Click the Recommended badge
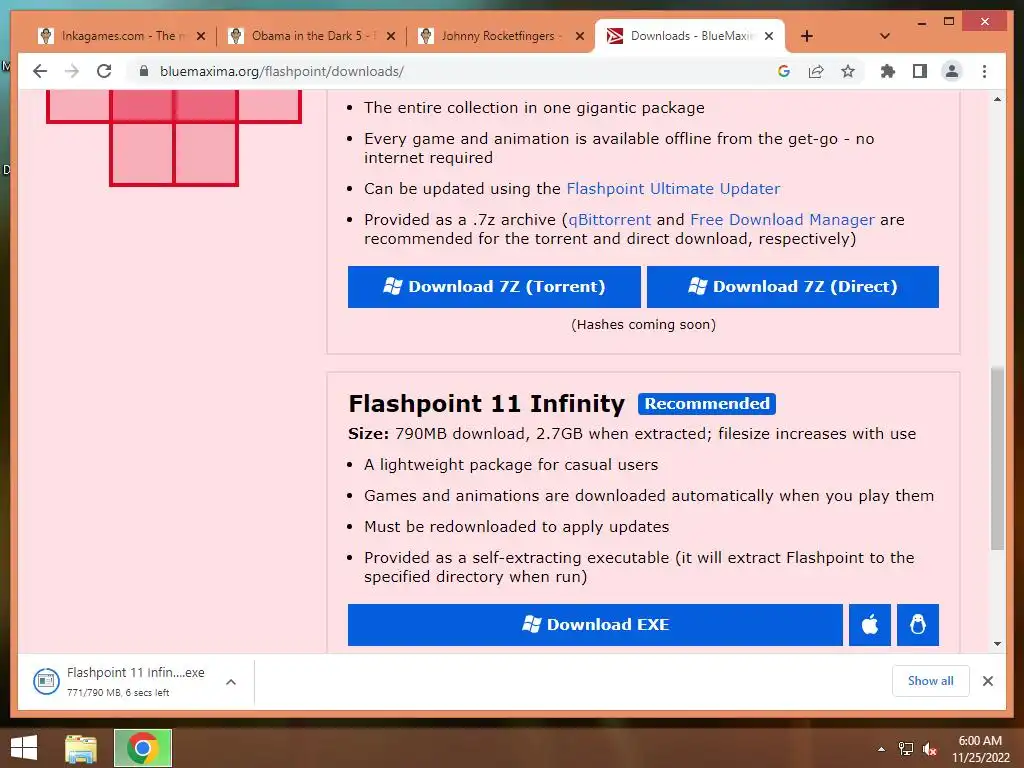Screen dimensions: 1024x768 pyautogui.click(x=707, y=404)
